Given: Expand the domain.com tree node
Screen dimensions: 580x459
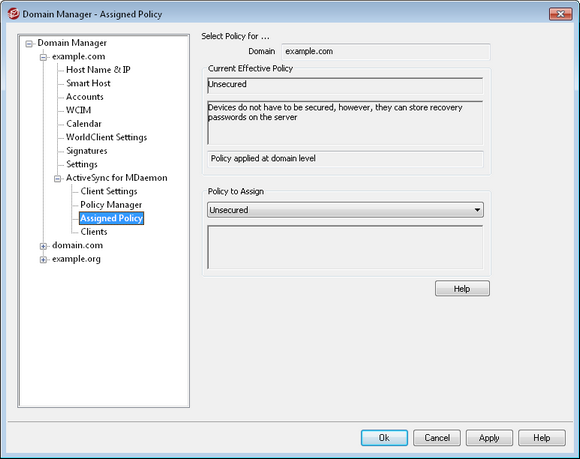Looking at the screenshot, I should tap(43, 246).
